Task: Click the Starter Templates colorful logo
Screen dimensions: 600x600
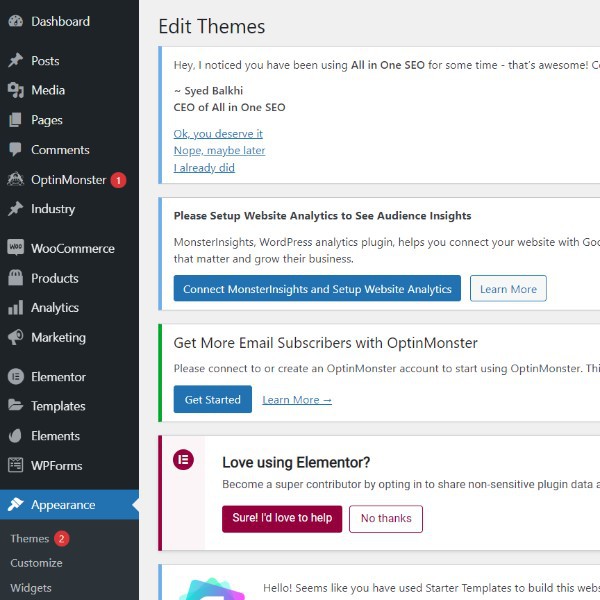Action: pyautogui.click(x=212, y=589)
